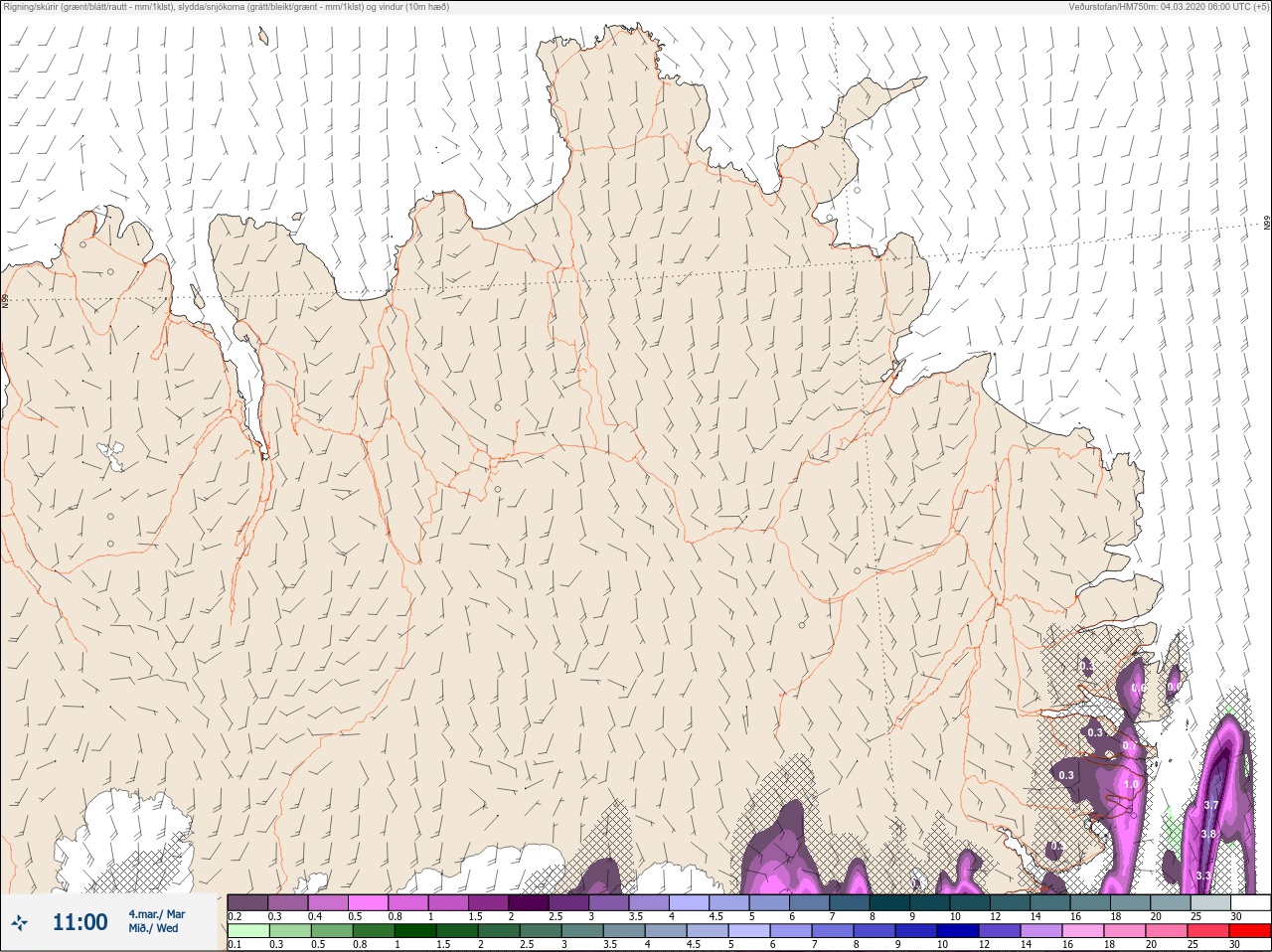Click the '3.7' precipitation value on the map
The height and width of the screenshot is (952, 1272).
click(1210, 805)
